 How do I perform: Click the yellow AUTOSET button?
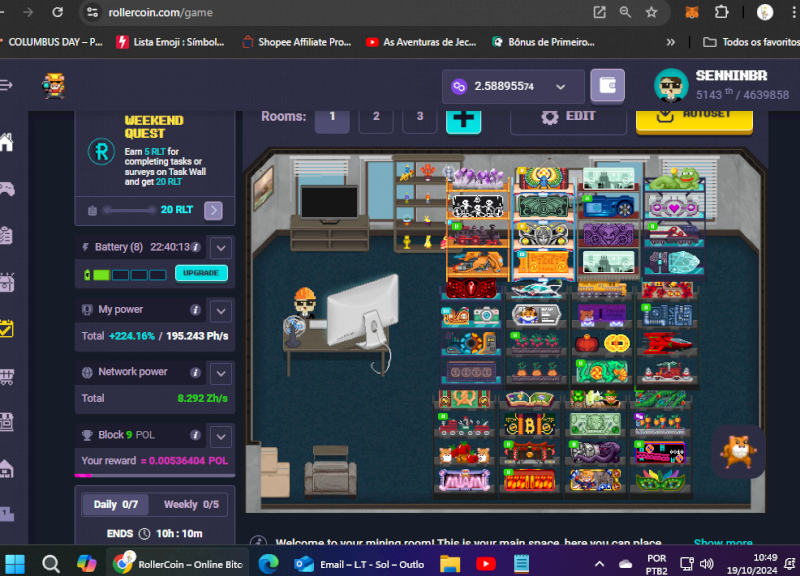click(x=694, y=120)
